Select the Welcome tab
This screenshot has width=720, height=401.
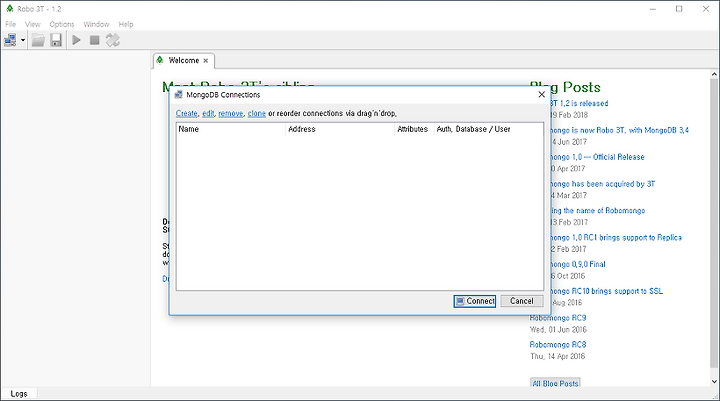click(184, 61)
